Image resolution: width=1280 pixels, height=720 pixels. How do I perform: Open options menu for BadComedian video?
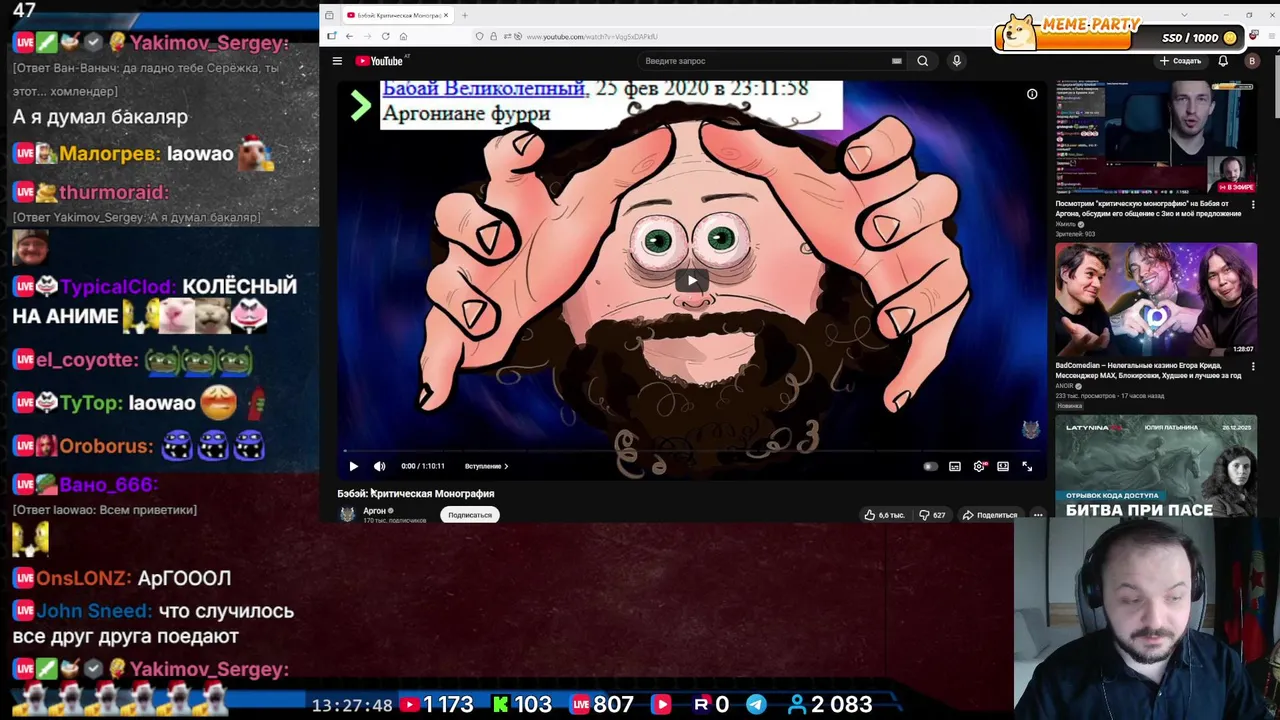1253,366
